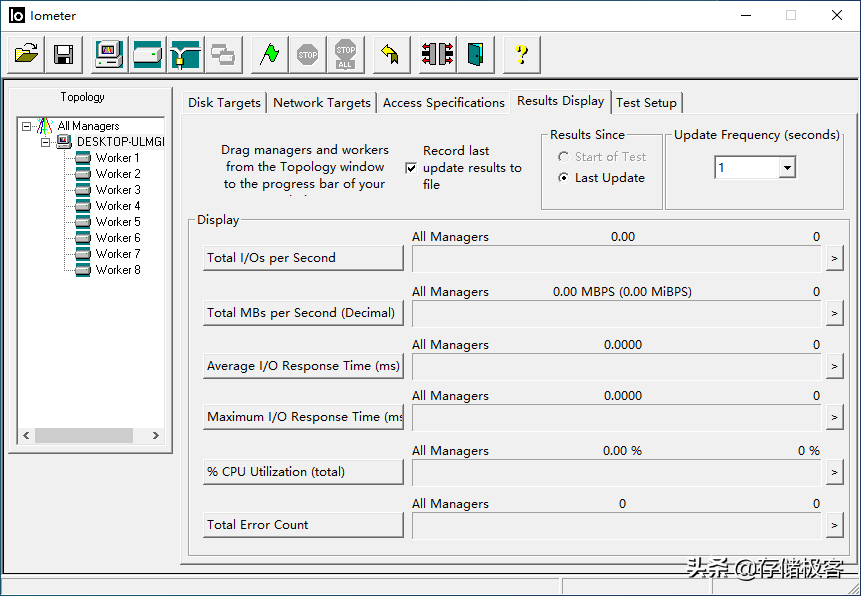Image resolution: width=861 pixels, height=596 pixels.
Task: Click the Start Disk Worker icon
Action: pos(148,54)
